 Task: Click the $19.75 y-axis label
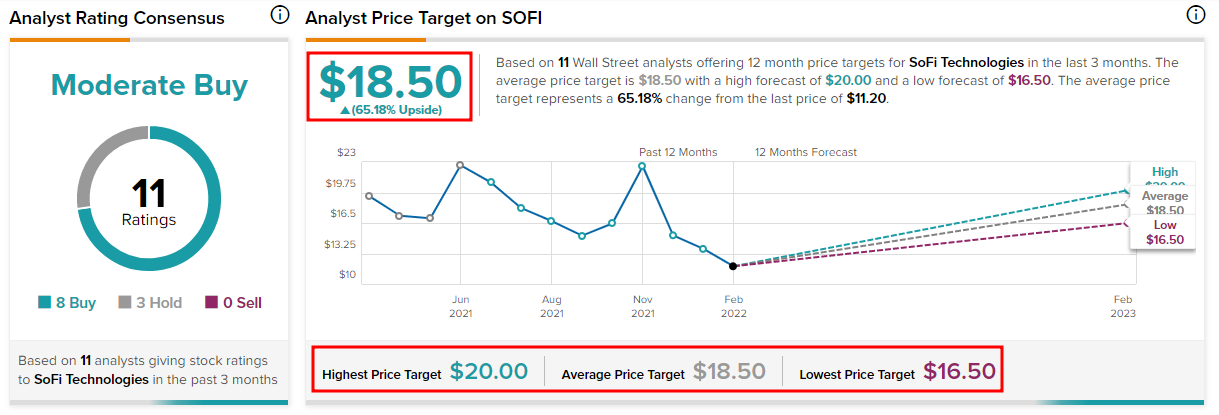tap(340, 183)
